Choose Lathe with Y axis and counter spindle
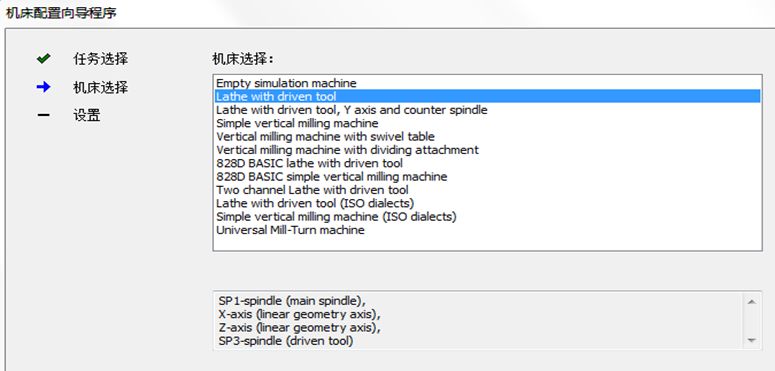This screenshot has height=371, width=775. tap(487, 110)
